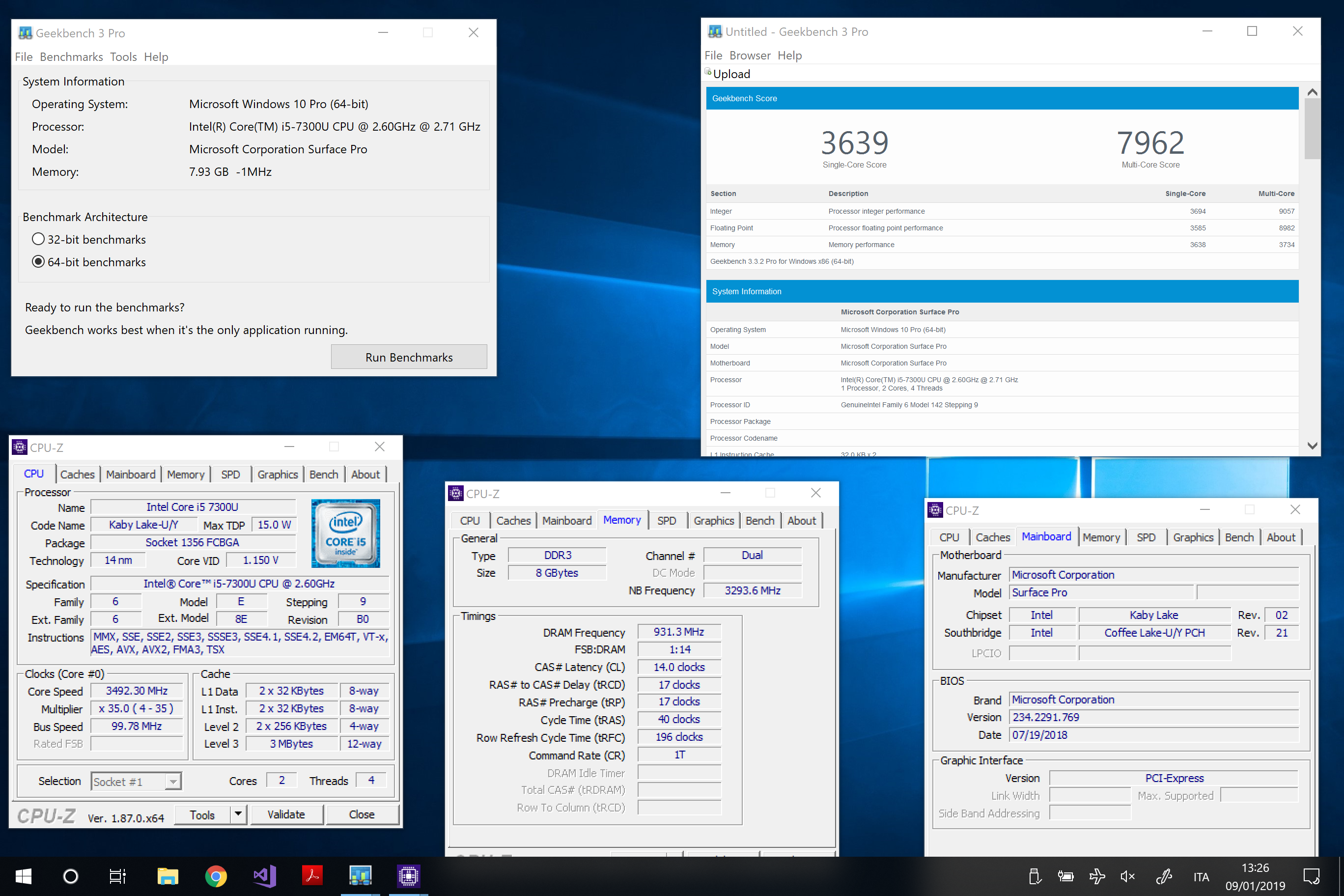
Task: Click the CPU-Z Memory window title icon
Action: pos(455,493)
